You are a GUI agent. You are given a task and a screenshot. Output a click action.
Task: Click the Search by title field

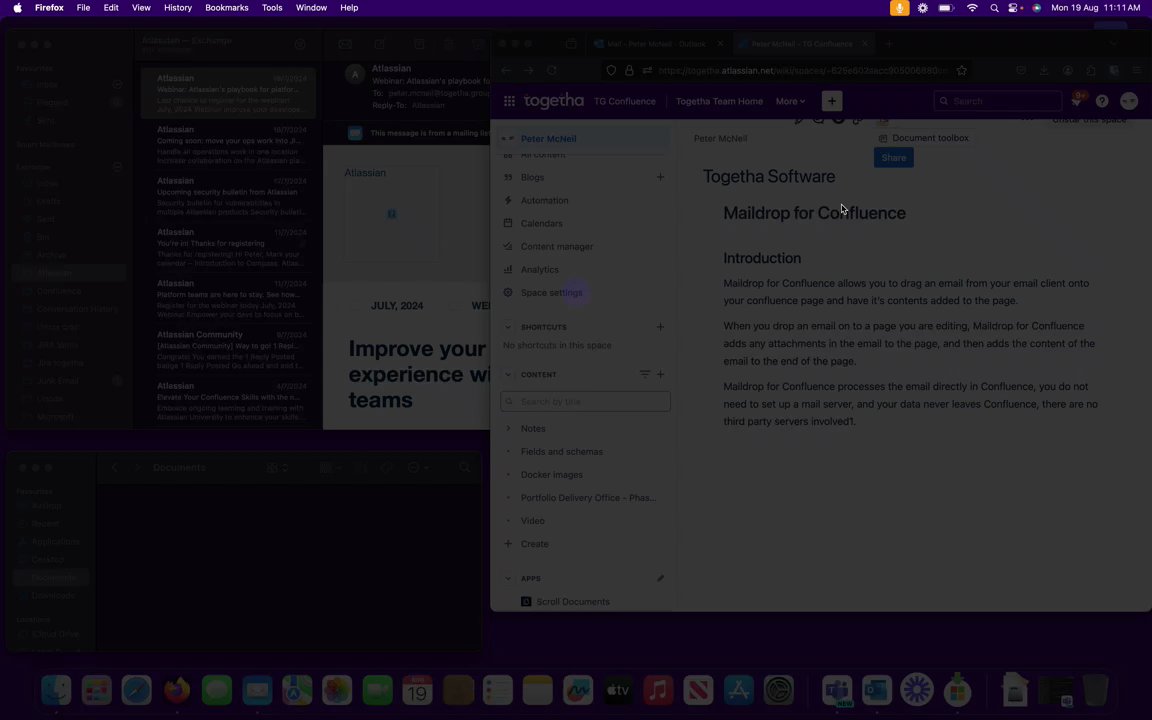click(x=585, y=402)
